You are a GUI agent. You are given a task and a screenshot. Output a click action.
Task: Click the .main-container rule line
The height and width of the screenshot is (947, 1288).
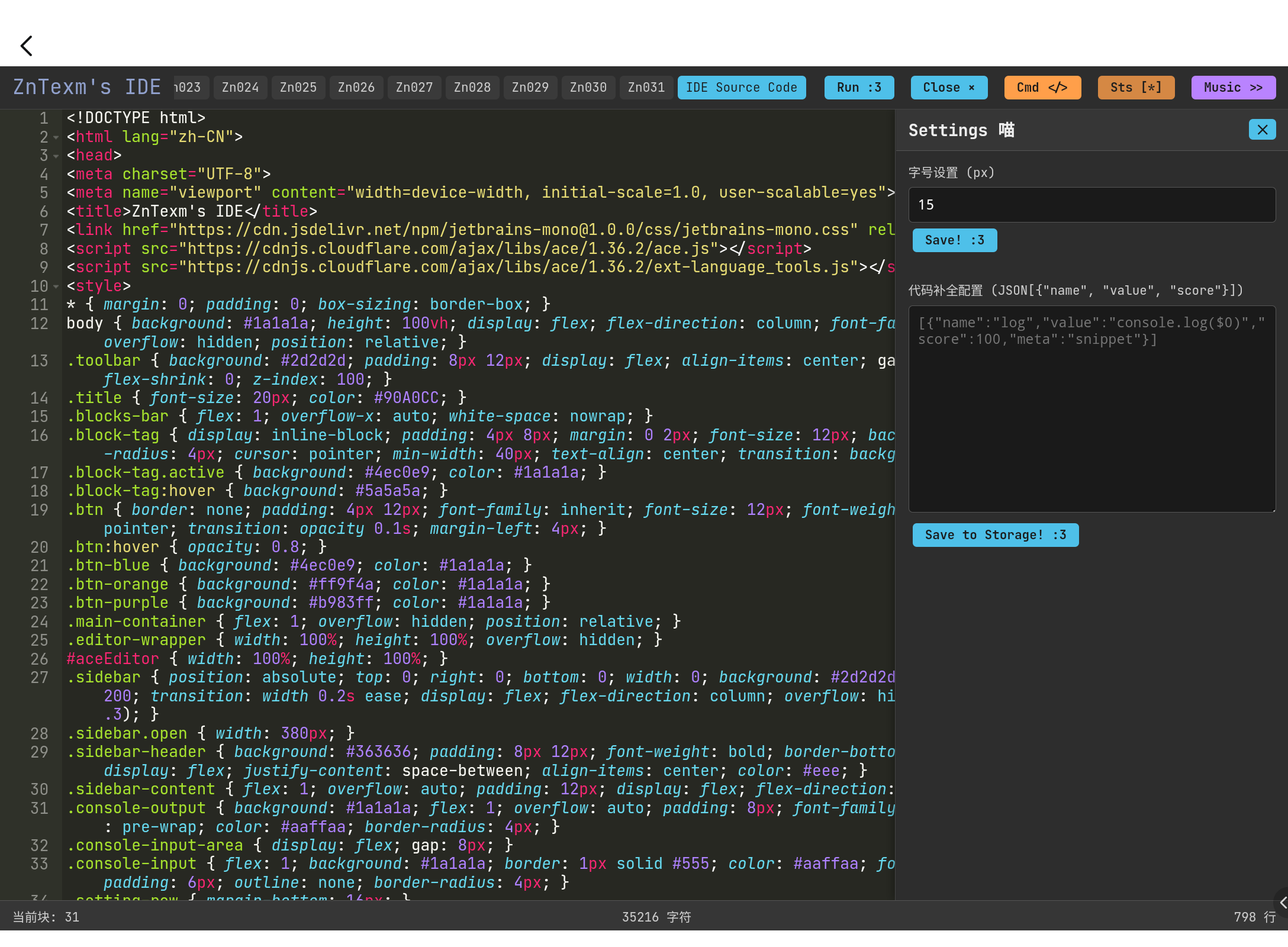coord(374,622)
